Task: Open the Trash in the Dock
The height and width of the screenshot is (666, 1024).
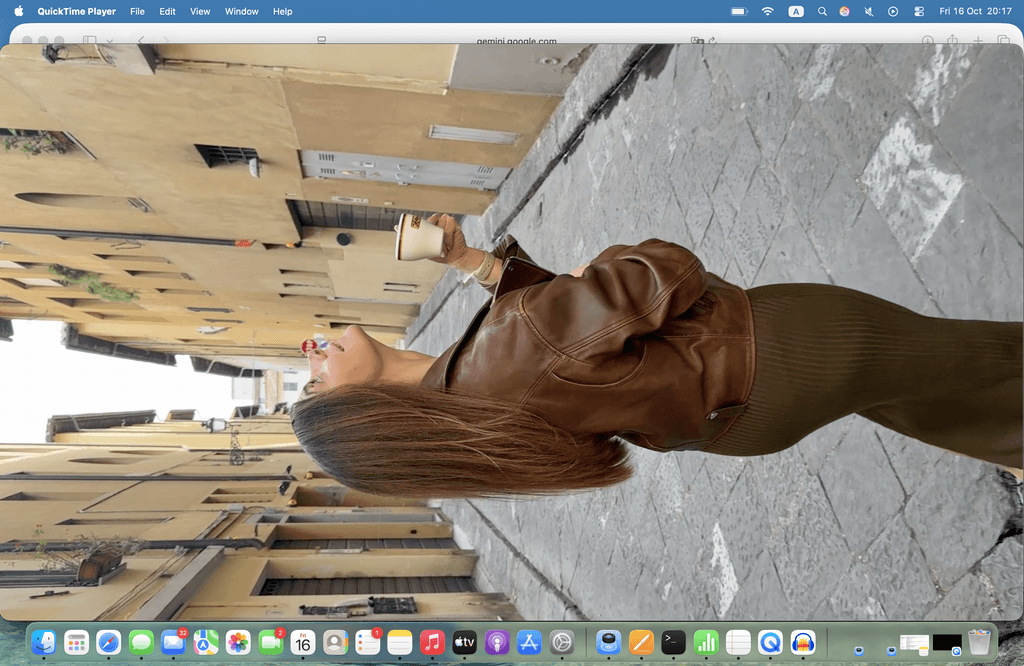Action: pos(979,643)
